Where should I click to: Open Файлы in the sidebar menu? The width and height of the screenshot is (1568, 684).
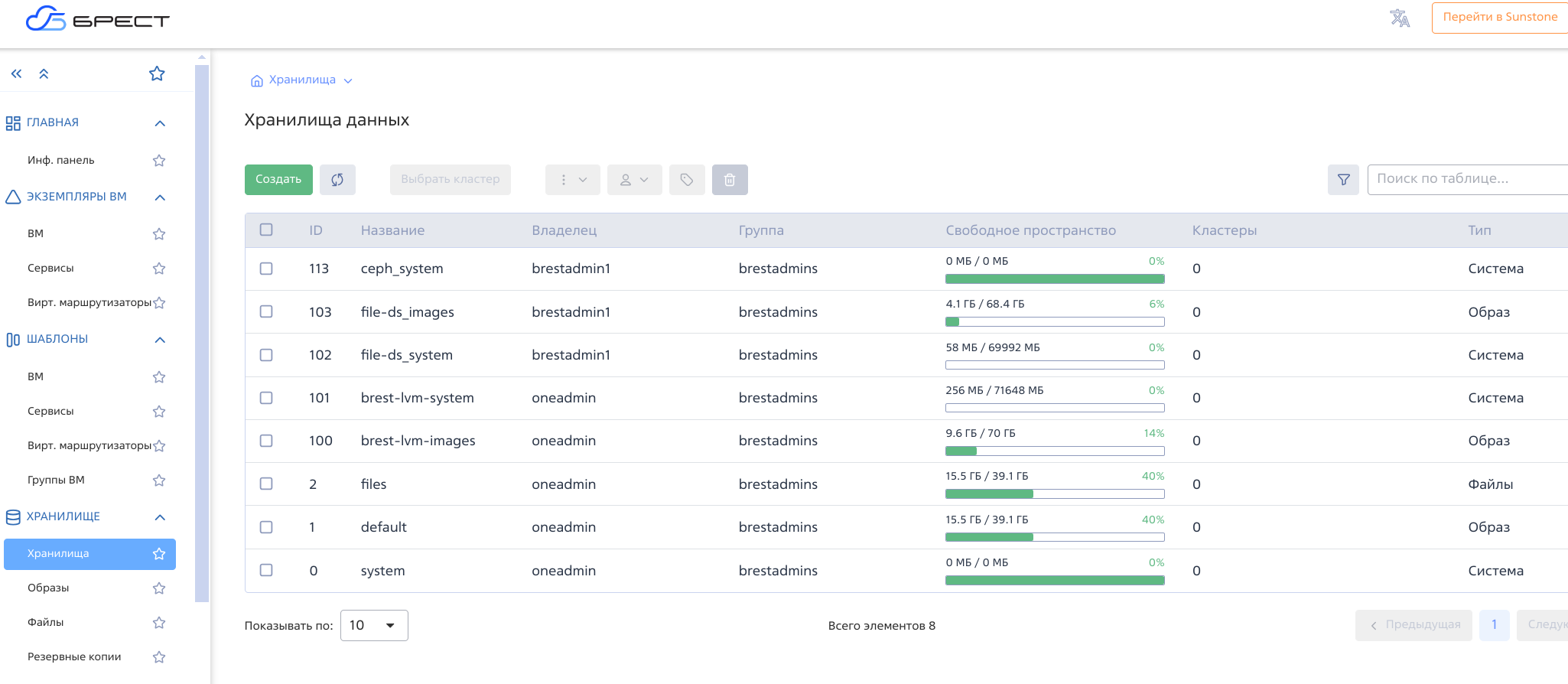pos(46,622)
